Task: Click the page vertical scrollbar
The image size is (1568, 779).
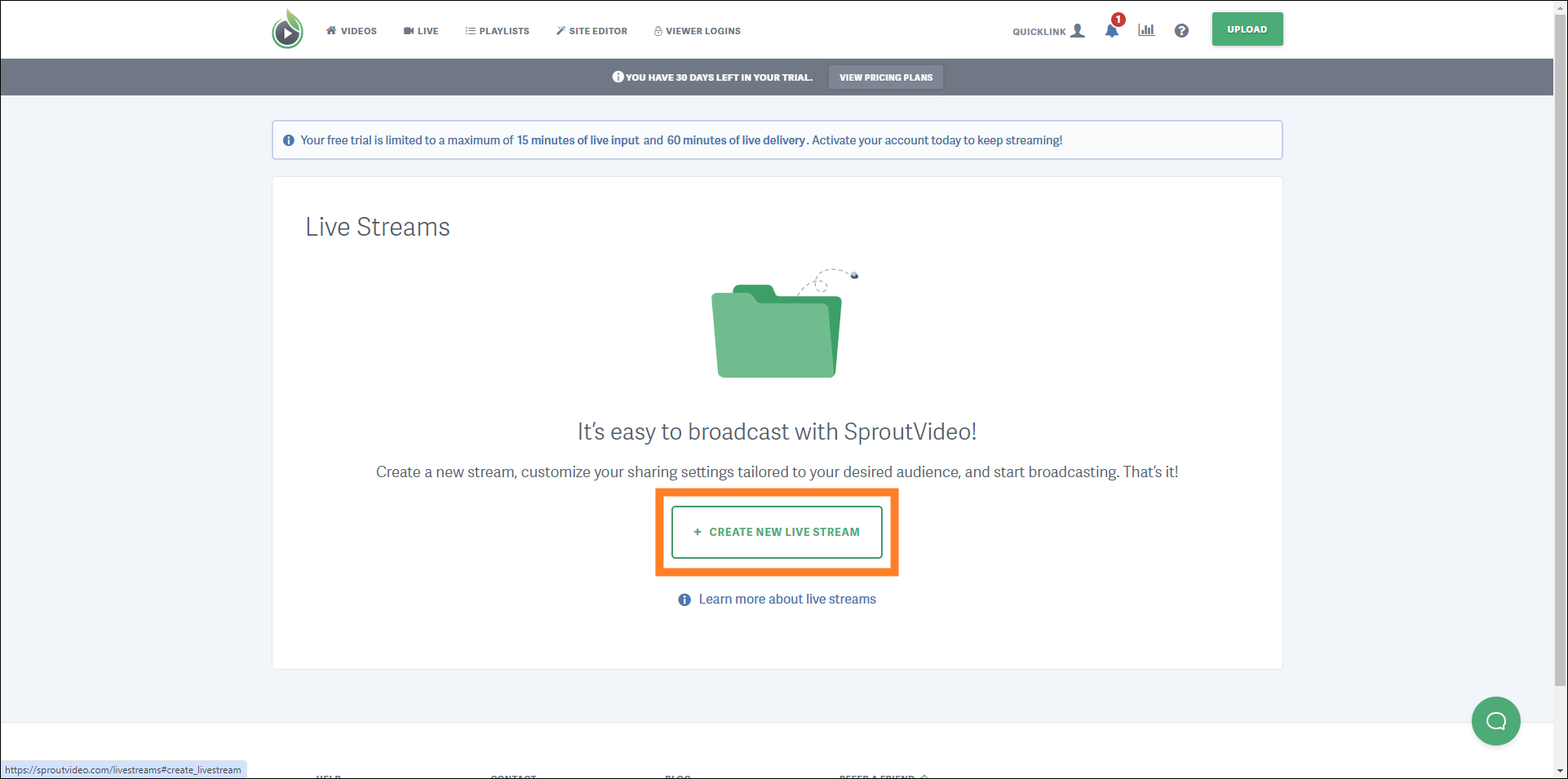Action: pyautogui.click(x=1561, y=351)
